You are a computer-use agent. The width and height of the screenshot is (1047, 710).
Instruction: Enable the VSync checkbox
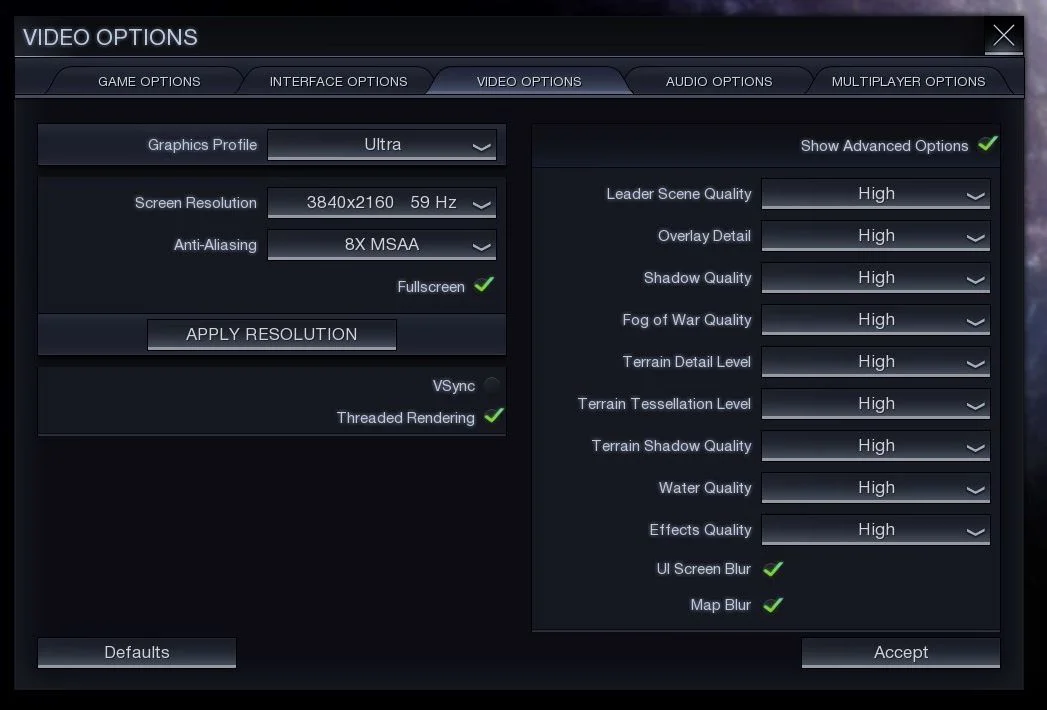coord(492,385)
